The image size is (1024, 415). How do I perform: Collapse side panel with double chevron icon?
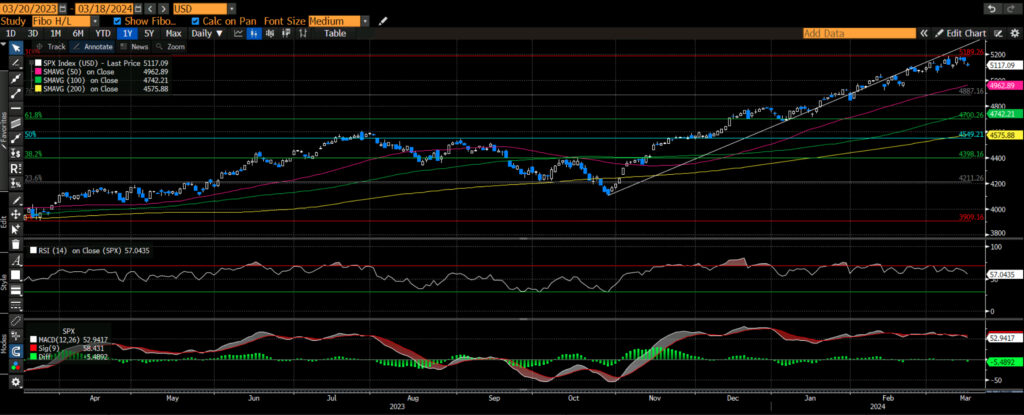(x=923, y=33)
